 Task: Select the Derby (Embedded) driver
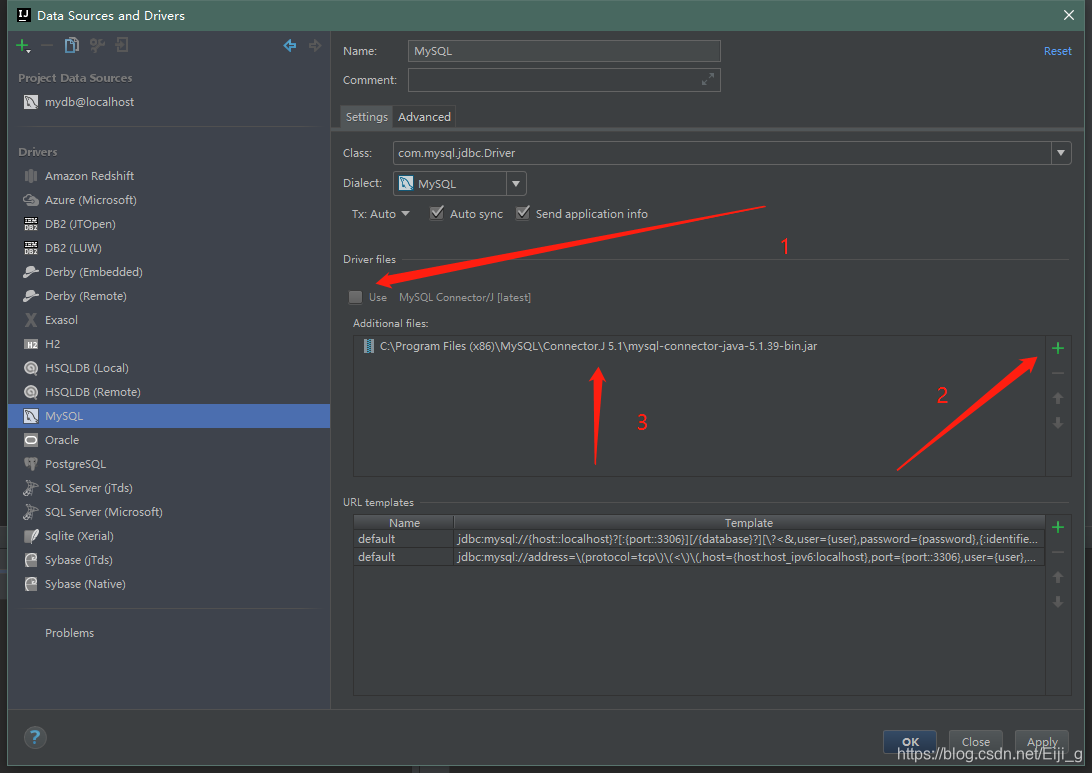[x=169, y=272]
